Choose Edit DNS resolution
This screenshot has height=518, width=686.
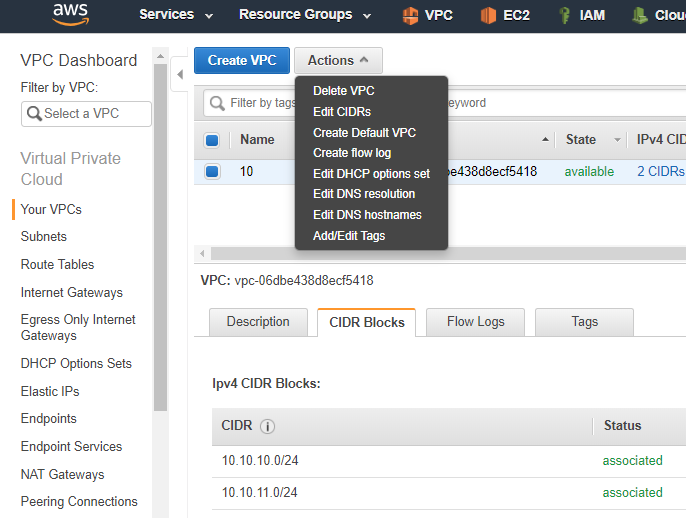[x=364, y=194]
